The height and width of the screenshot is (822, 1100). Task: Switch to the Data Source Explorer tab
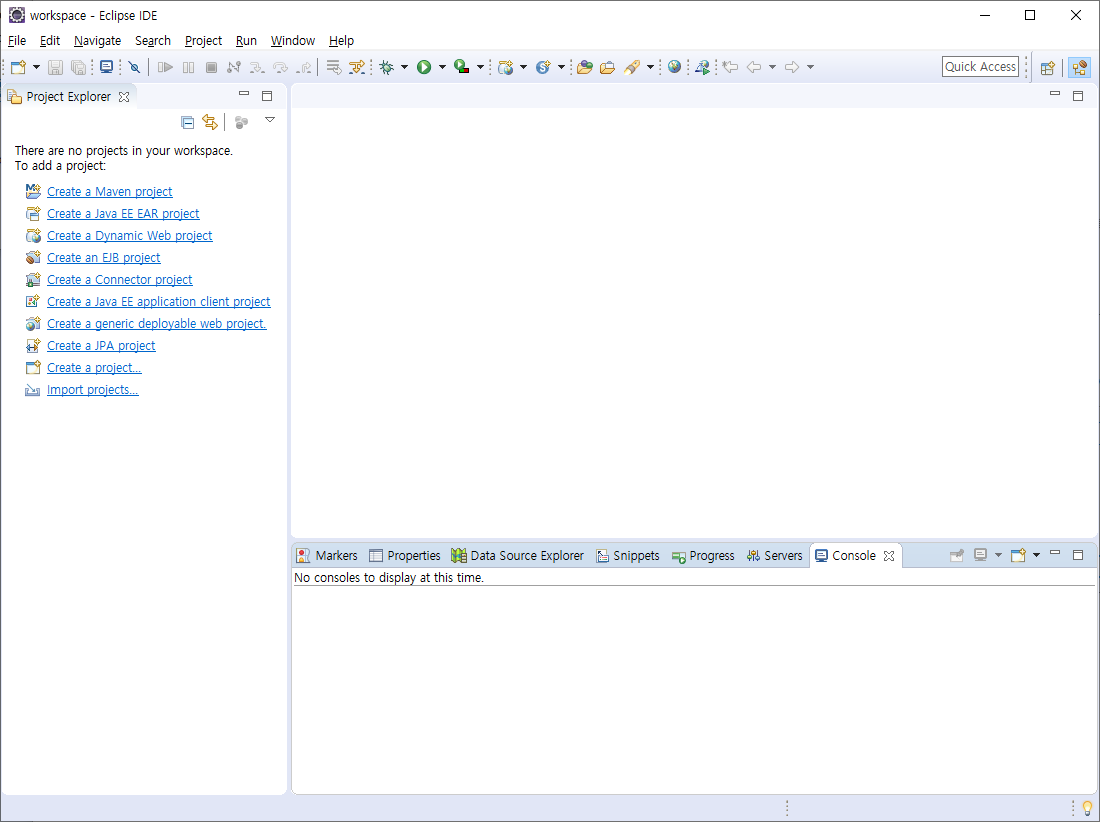click(x=517, y=555)
